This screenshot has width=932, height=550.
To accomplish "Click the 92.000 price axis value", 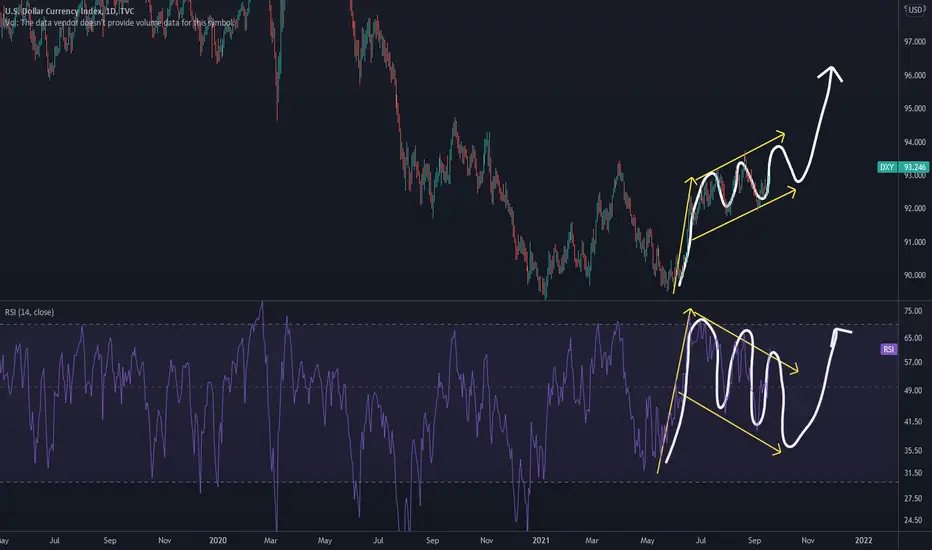I will click(915, 209).
